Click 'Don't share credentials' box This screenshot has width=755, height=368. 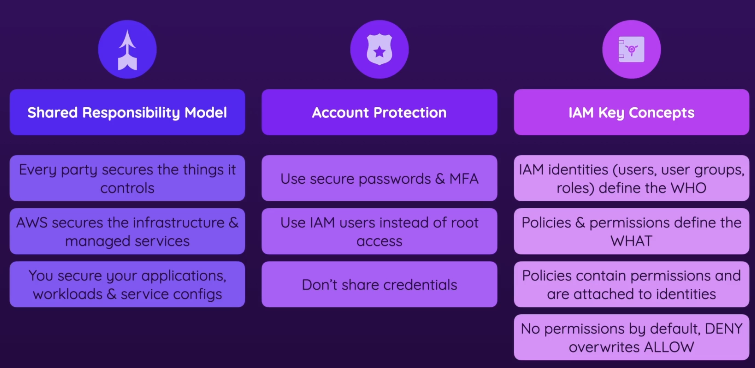[379, 284]
